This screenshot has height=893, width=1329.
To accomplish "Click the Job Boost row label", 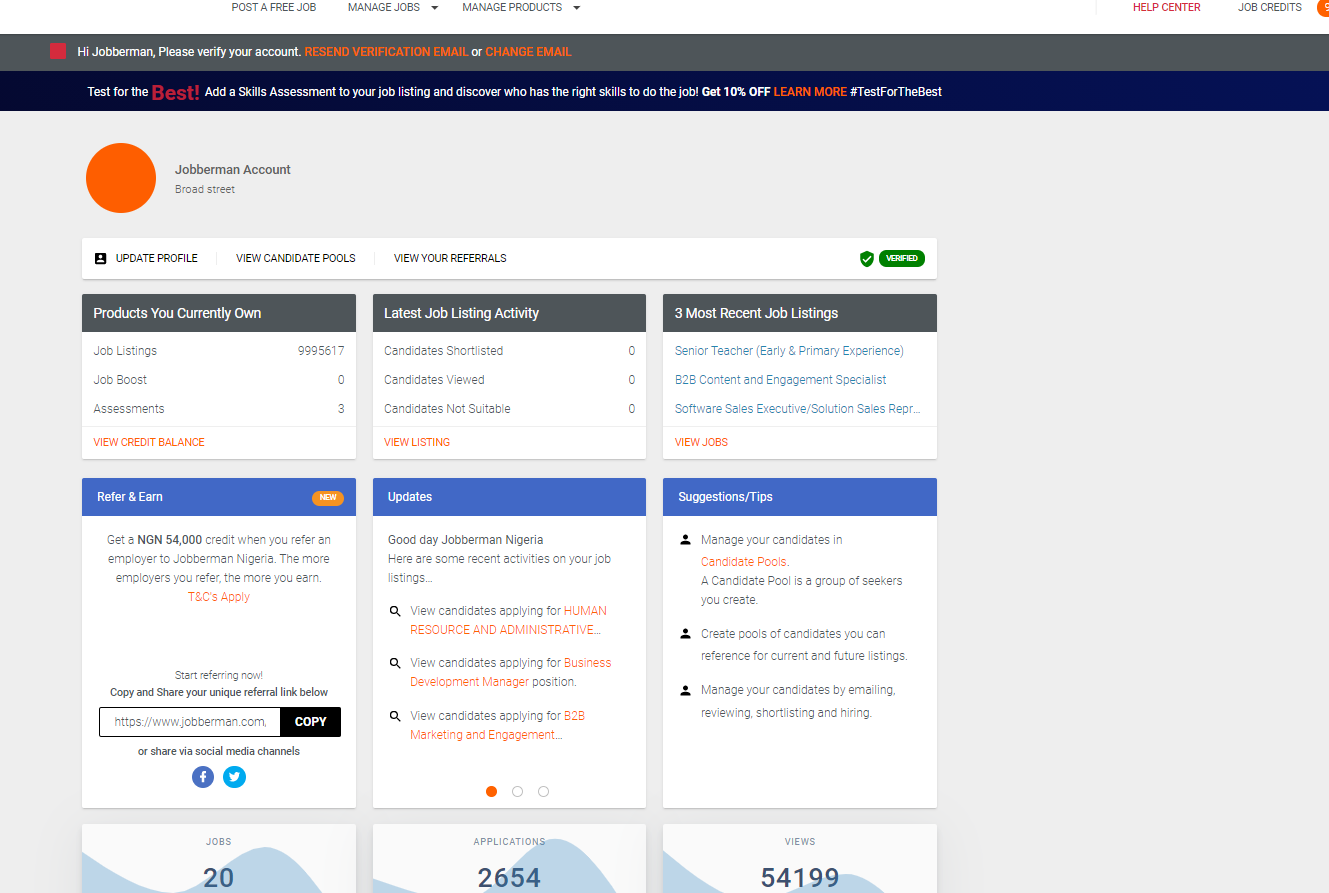I will pos(120,380).
